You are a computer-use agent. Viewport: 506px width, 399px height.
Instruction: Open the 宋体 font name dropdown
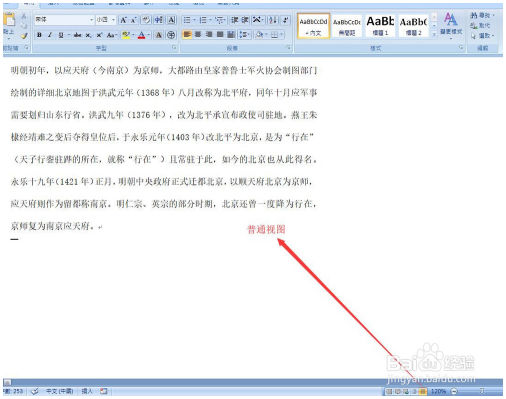pyautogui.click(x=64, y=20)
